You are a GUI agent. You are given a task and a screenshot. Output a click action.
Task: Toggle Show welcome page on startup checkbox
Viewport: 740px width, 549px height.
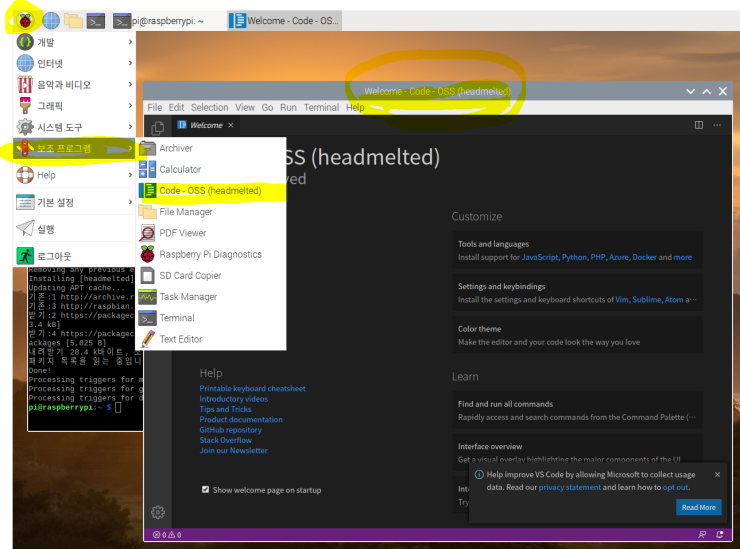tap(205, 490)
